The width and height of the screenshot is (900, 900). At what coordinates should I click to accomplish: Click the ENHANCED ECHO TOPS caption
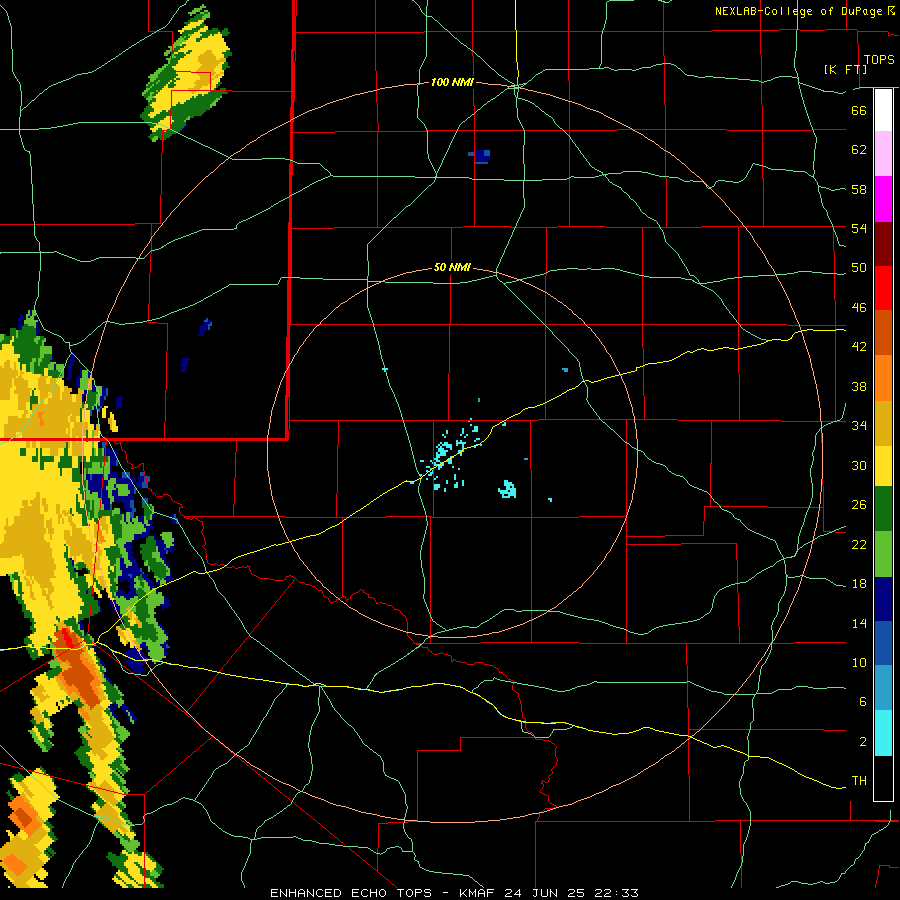(351, 893)
